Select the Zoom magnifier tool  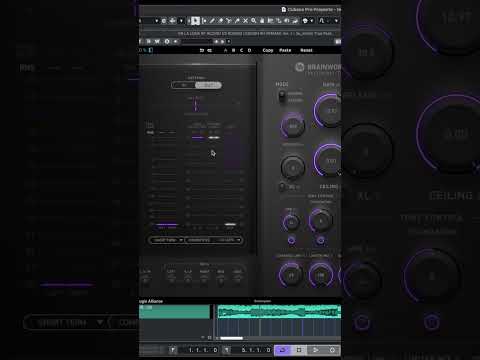click(x=254, y=21)
